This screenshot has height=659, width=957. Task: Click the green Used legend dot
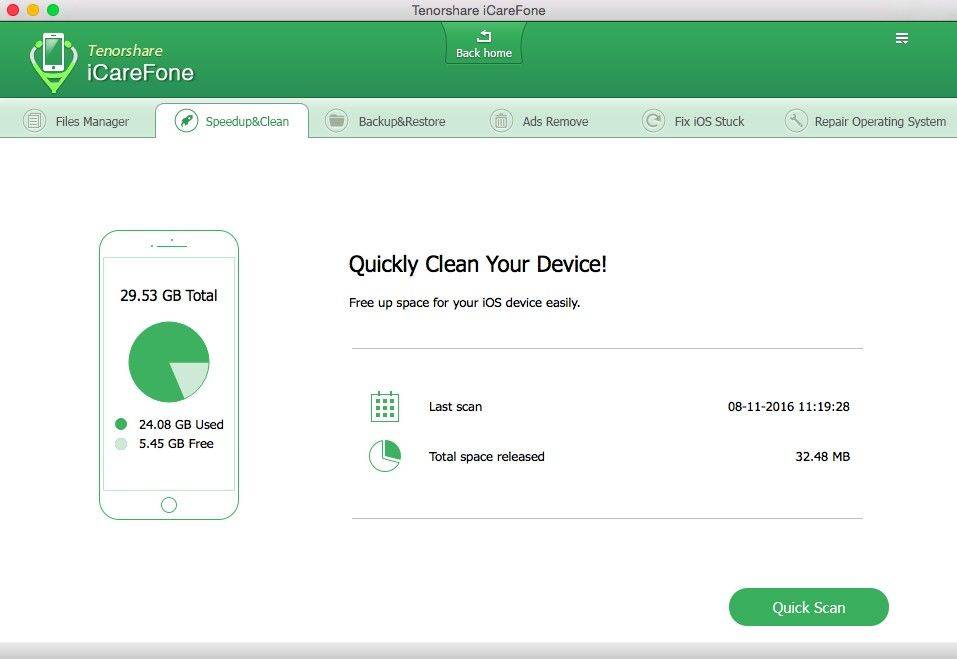coord(121,424)
